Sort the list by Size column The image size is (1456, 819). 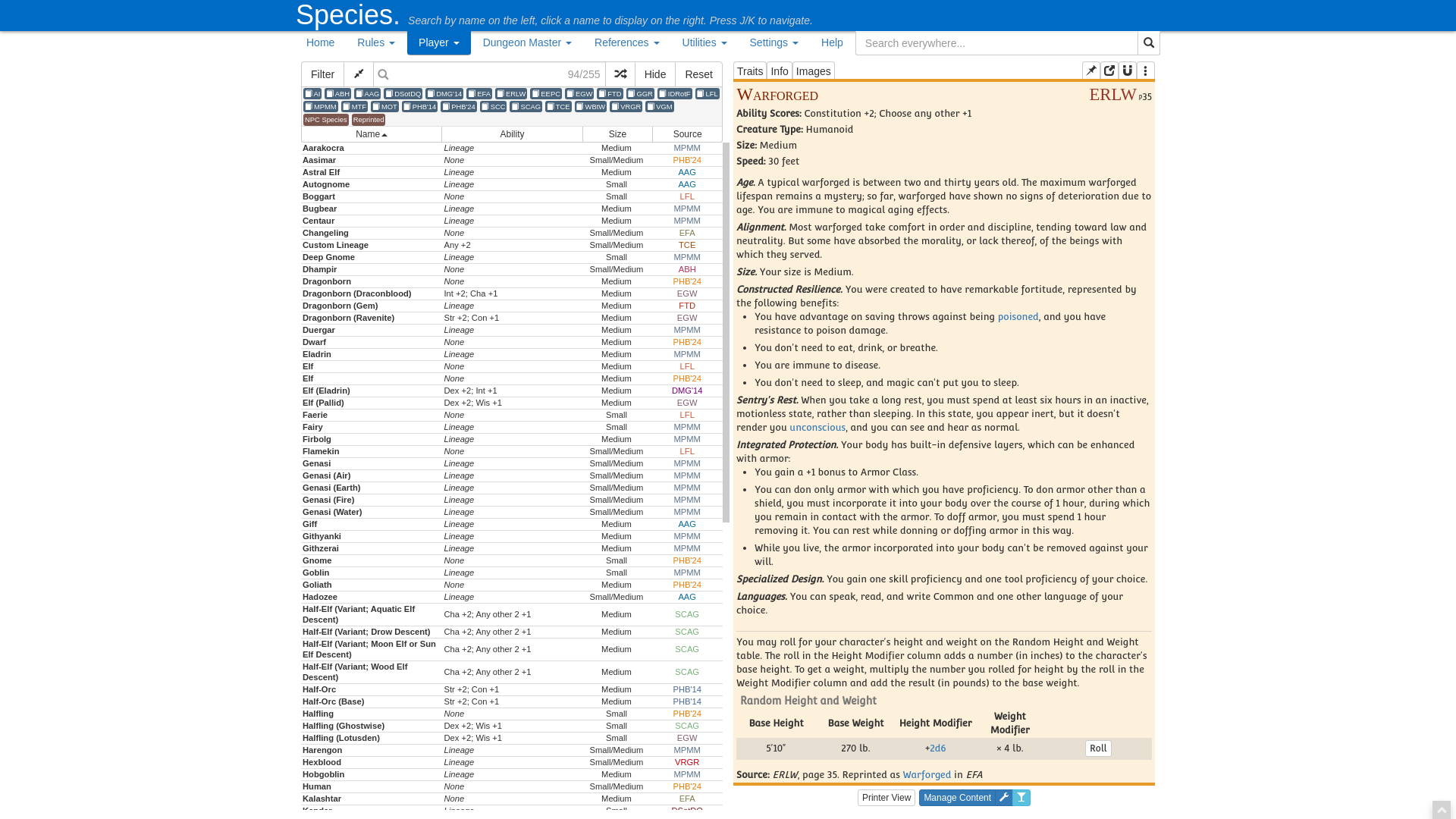[x=617, y=134]
